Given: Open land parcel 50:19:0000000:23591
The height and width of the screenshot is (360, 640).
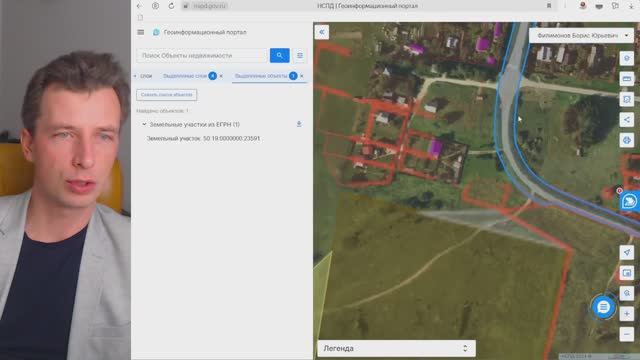Looking at the screenshot, I should tap(203, 138).
